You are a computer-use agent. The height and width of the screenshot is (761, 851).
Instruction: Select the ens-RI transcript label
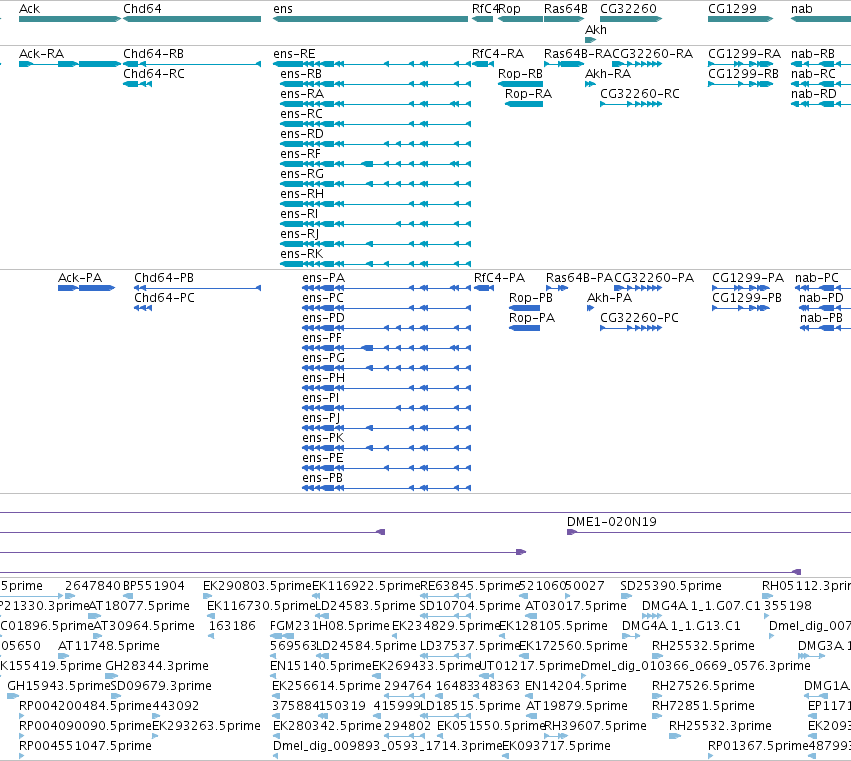(299, 214)
